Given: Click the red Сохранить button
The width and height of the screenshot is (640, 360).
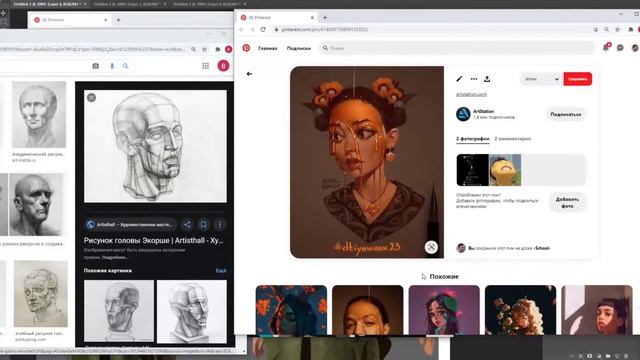Looking at the screenshot, I should (578, 79).
